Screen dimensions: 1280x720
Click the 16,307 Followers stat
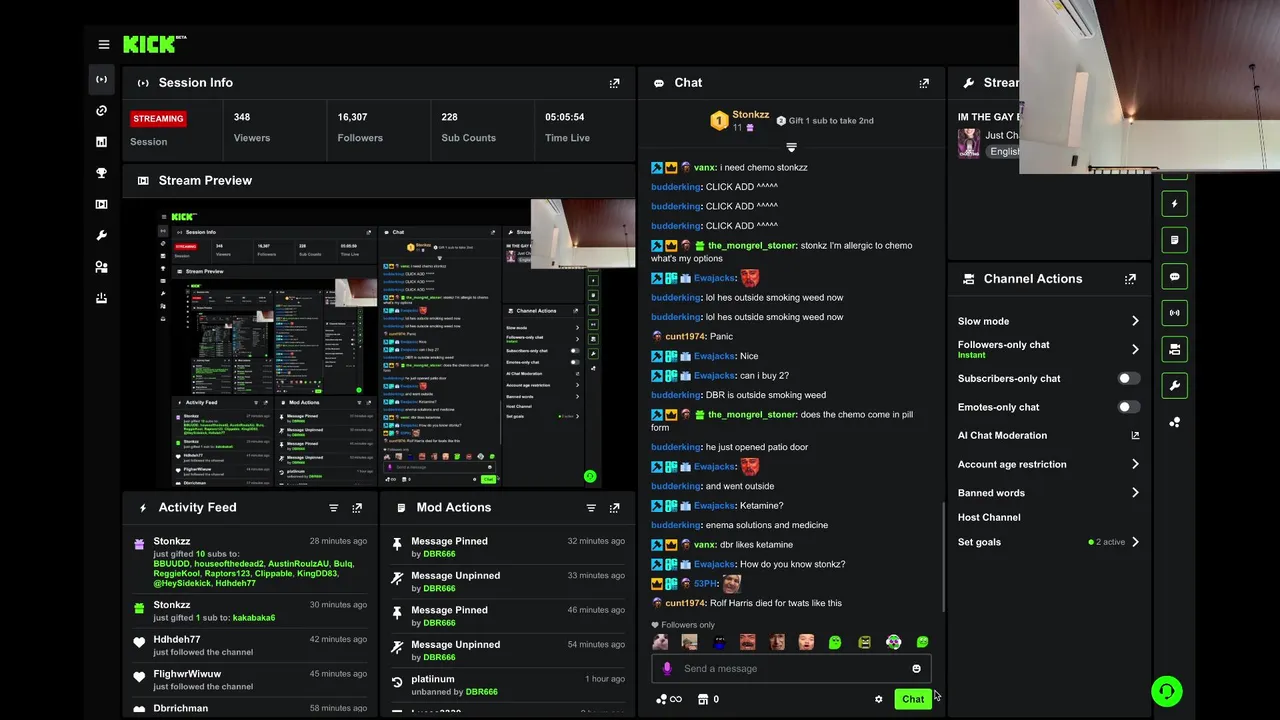point(360,127)
